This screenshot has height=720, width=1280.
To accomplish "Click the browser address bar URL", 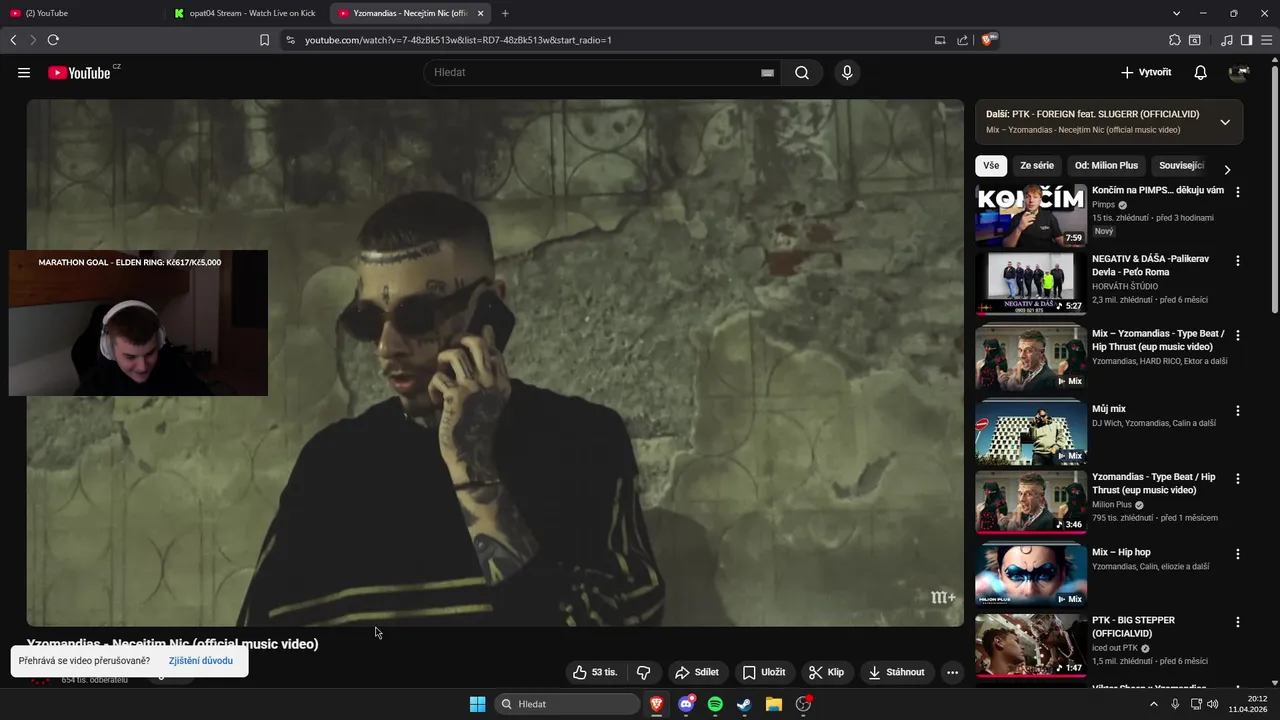I will click(x=458, y=40).
